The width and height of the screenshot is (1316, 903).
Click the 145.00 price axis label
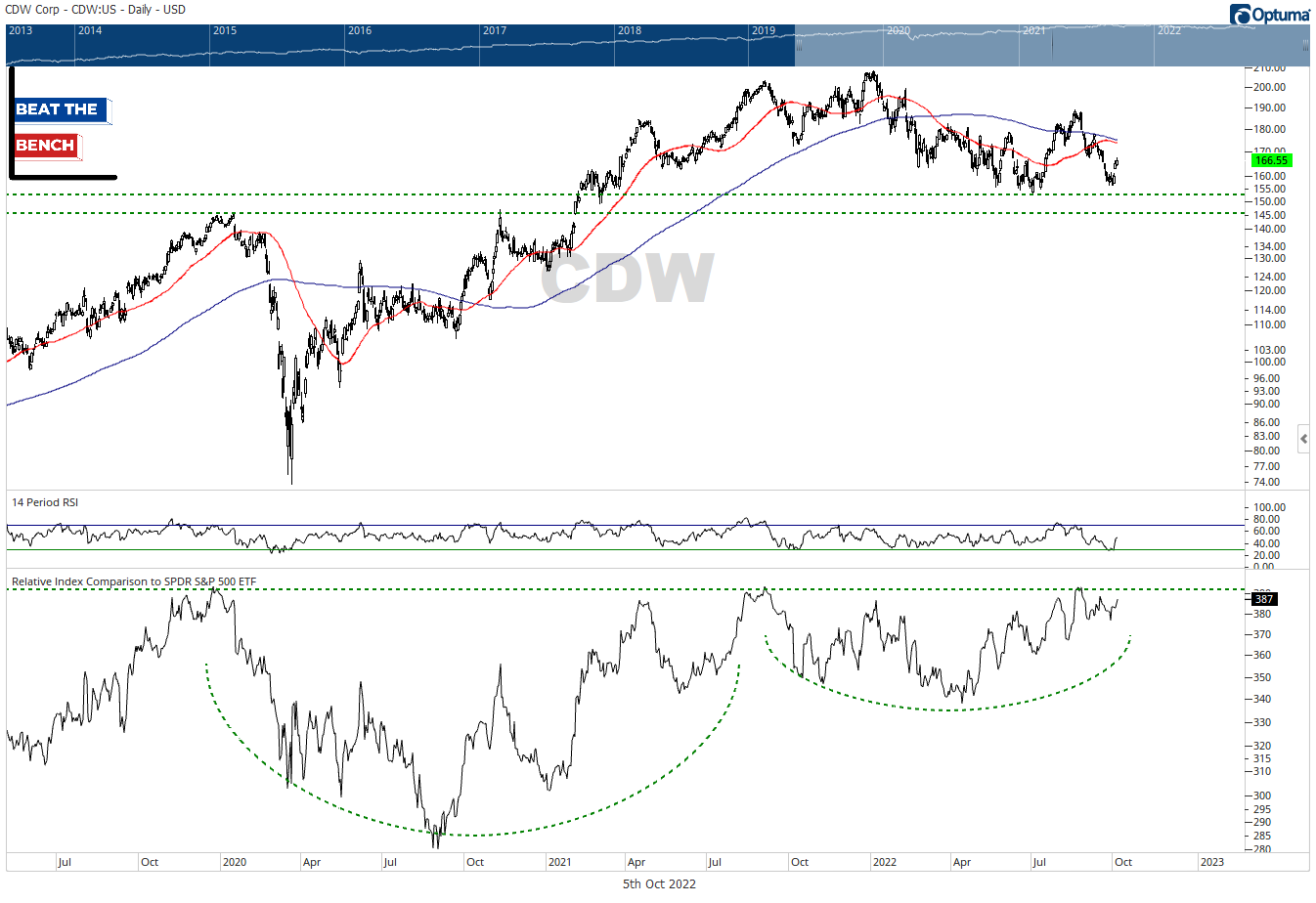point(1270,215)
